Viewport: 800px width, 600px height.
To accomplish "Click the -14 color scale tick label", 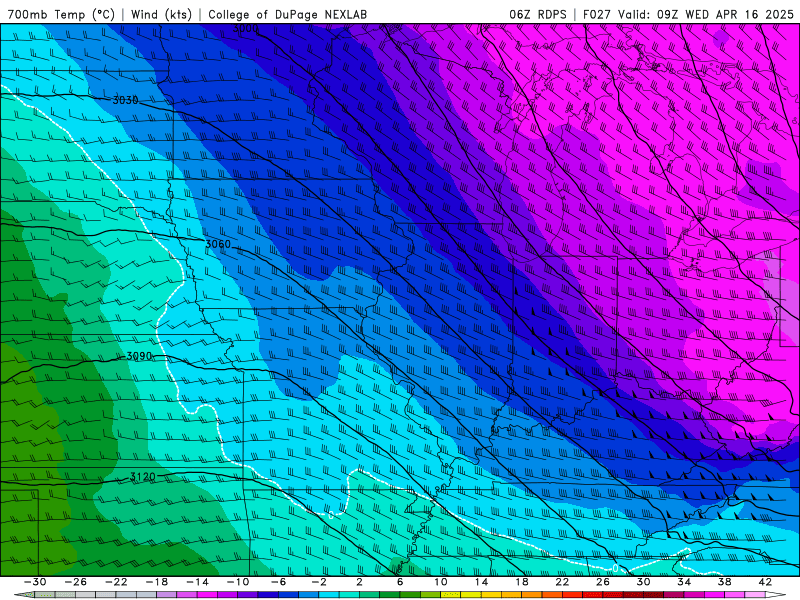I will coord(197,582).
